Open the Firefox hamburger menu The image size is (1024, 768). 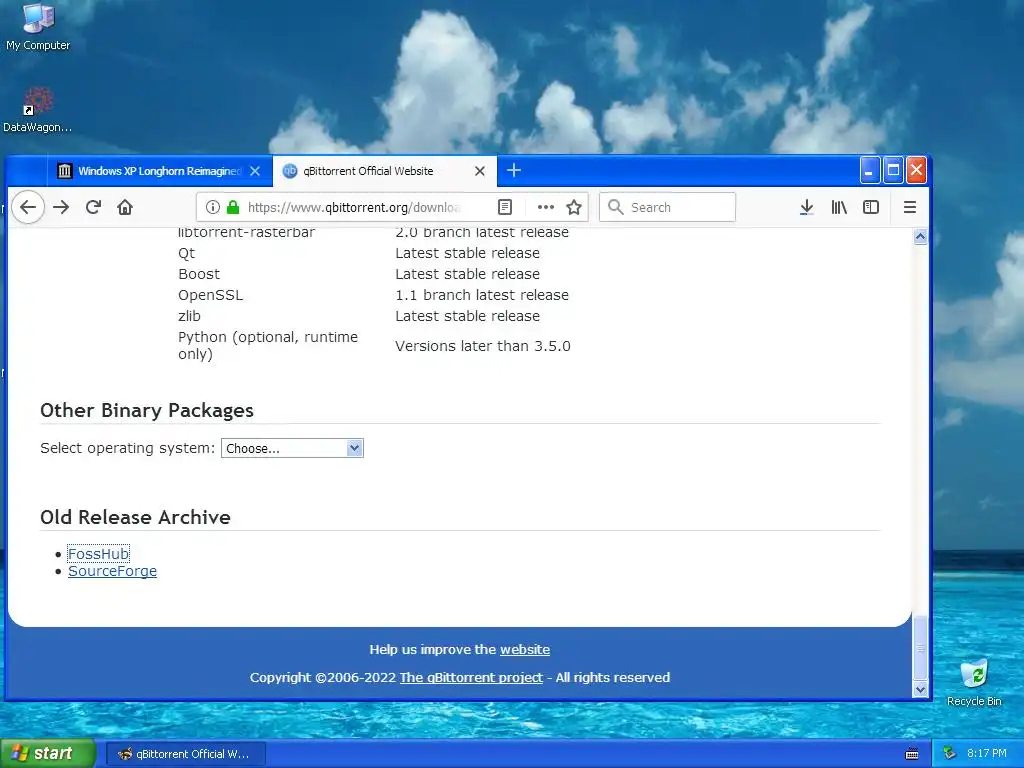pos(910,207)
